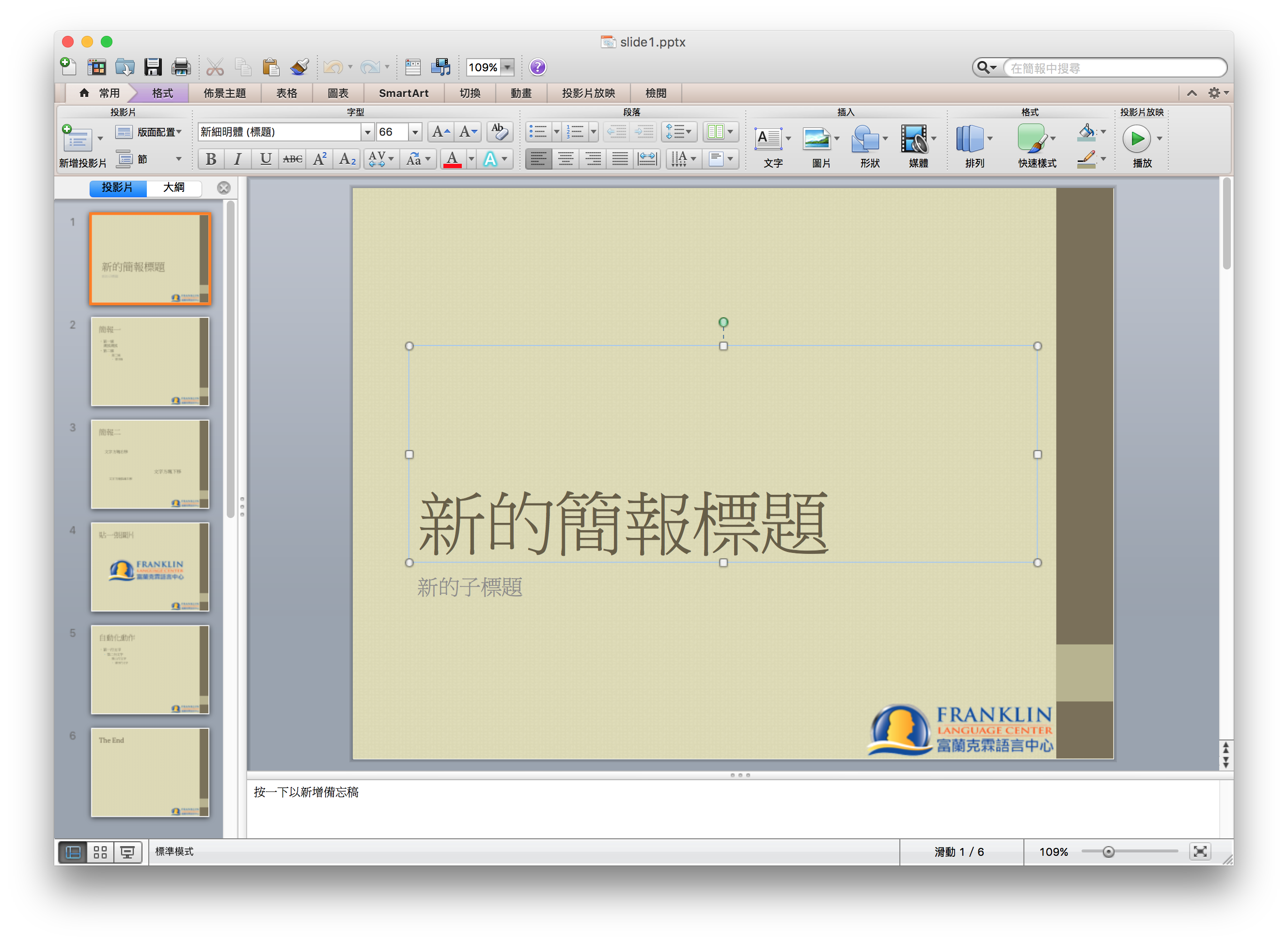
Task: Copy selection with the copy icon
Action: 243,67
